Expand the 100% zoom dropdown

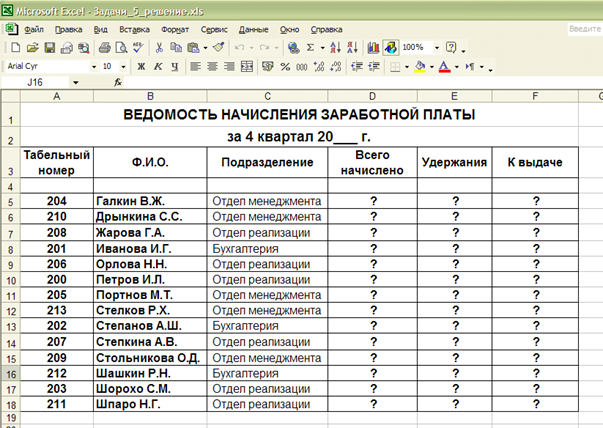437,48
